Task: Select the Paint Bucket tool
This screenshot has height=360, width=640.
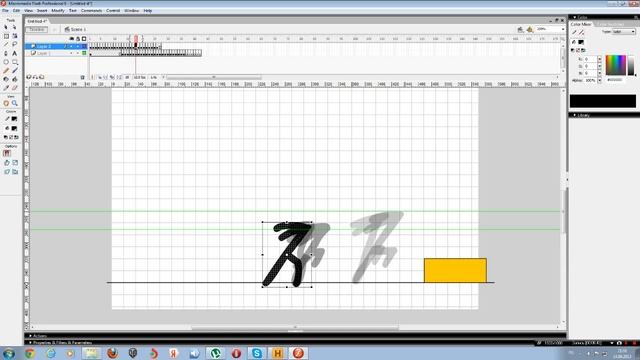Action: 15,79
